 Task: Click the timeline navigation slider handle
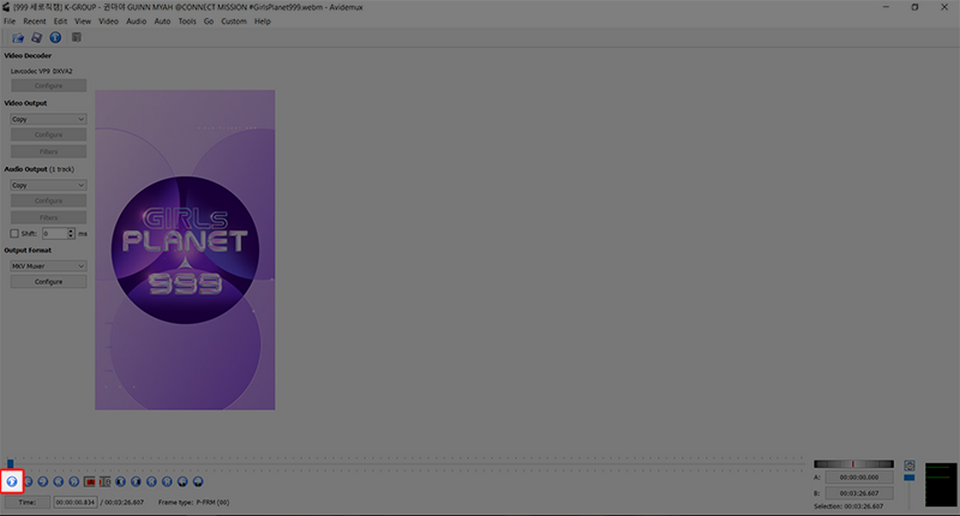[10, 463]
